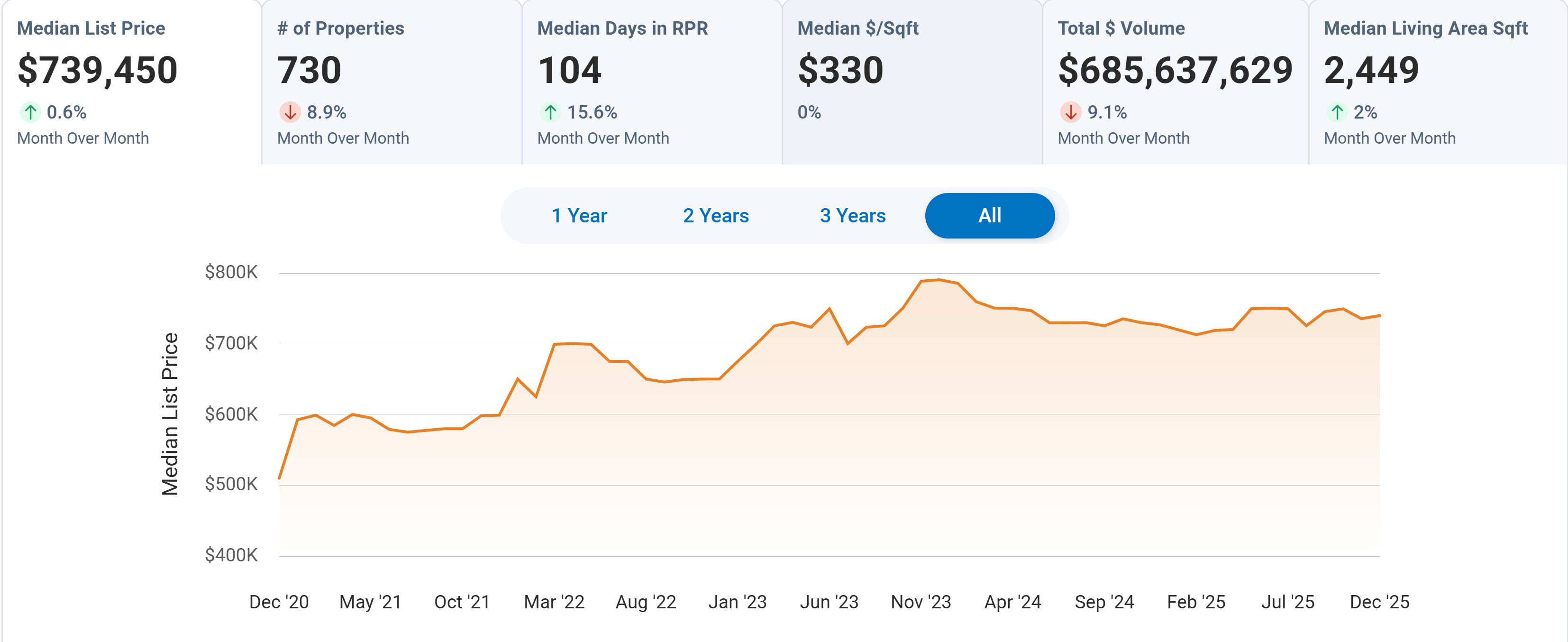Click the Median List Price axis title
This screenshot has height=642, width=1568.
tap(170, 414)
